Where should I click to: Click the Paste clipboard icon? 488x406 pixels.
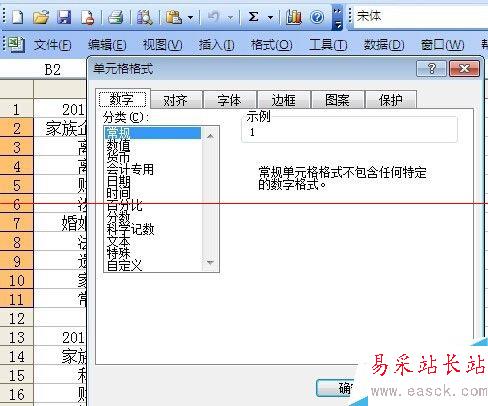tap(174, 17)
